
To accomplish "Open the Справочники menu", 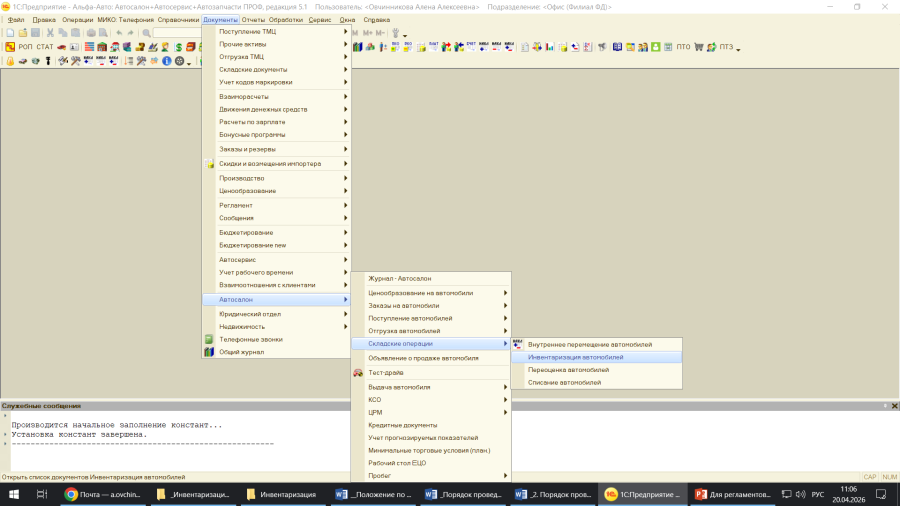I will point(179,20).
